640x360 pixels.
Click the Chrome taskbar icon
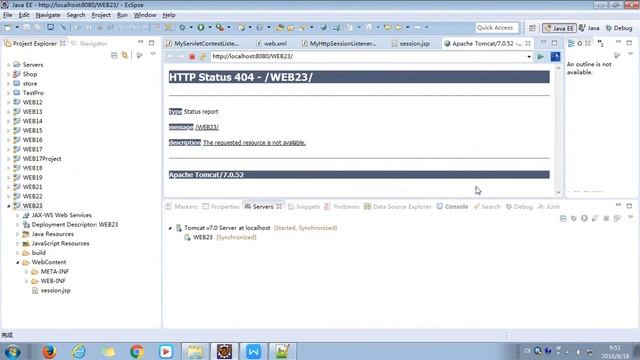click(137, 351)
